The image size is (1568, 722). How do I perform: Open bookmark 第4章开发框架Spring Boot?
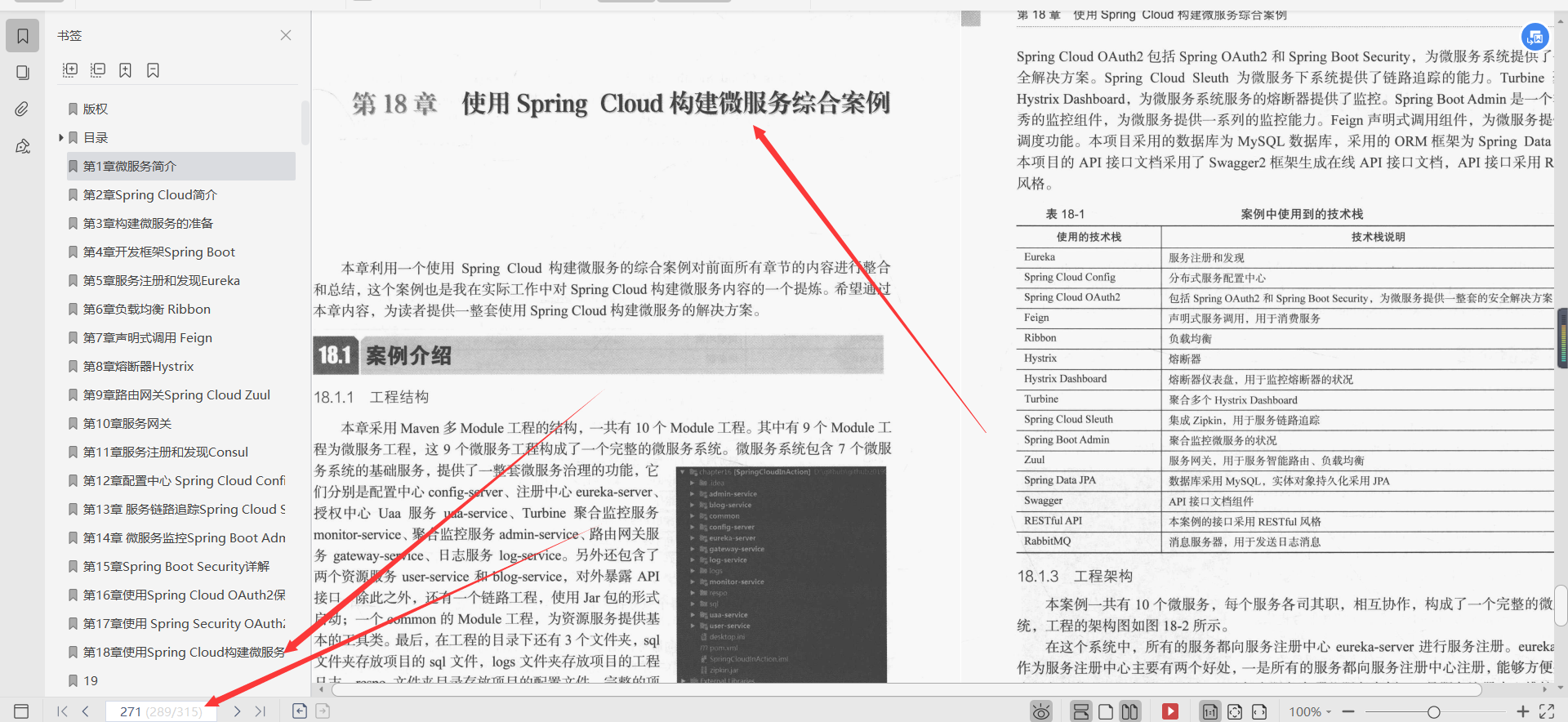click(x=159, y=252)
